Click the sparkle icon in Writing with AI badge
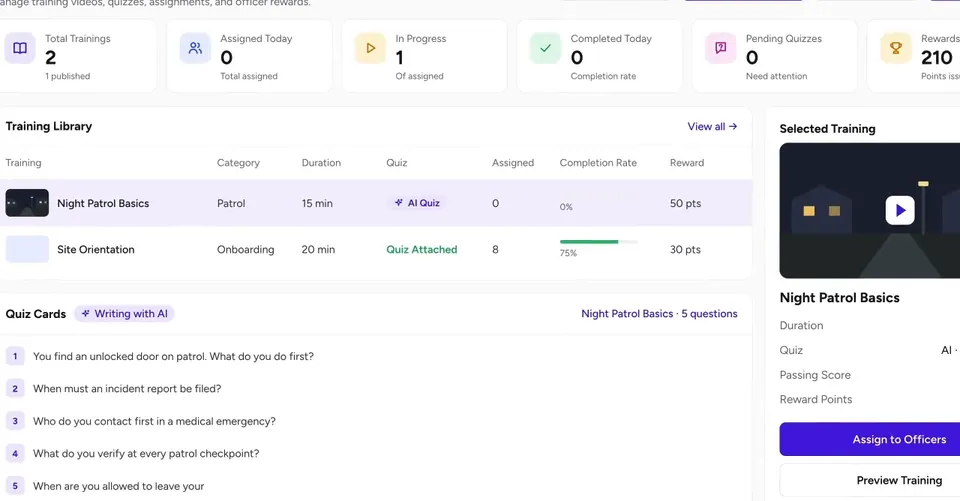The image size is (960, 501). 86,314
